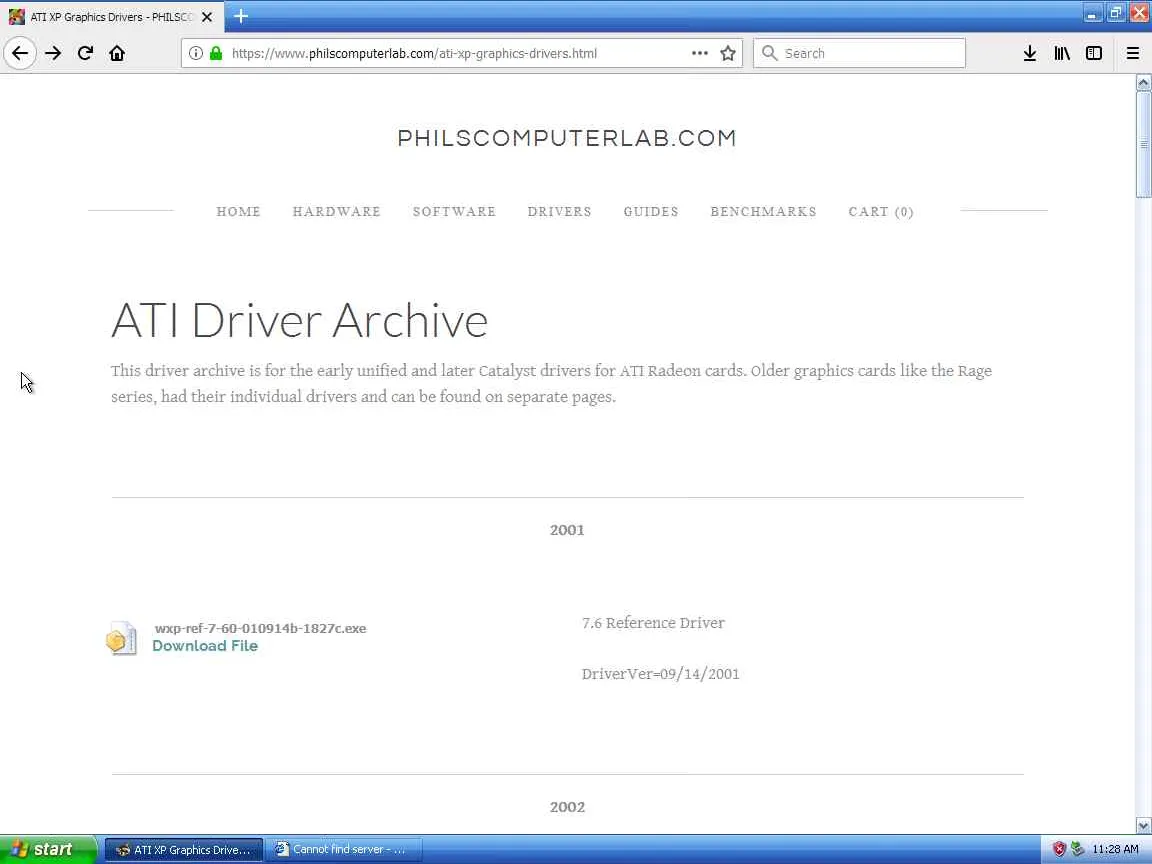Click the green secure padlock icon
Screen dimensions: 1152x864
click(x=216, y=53)
